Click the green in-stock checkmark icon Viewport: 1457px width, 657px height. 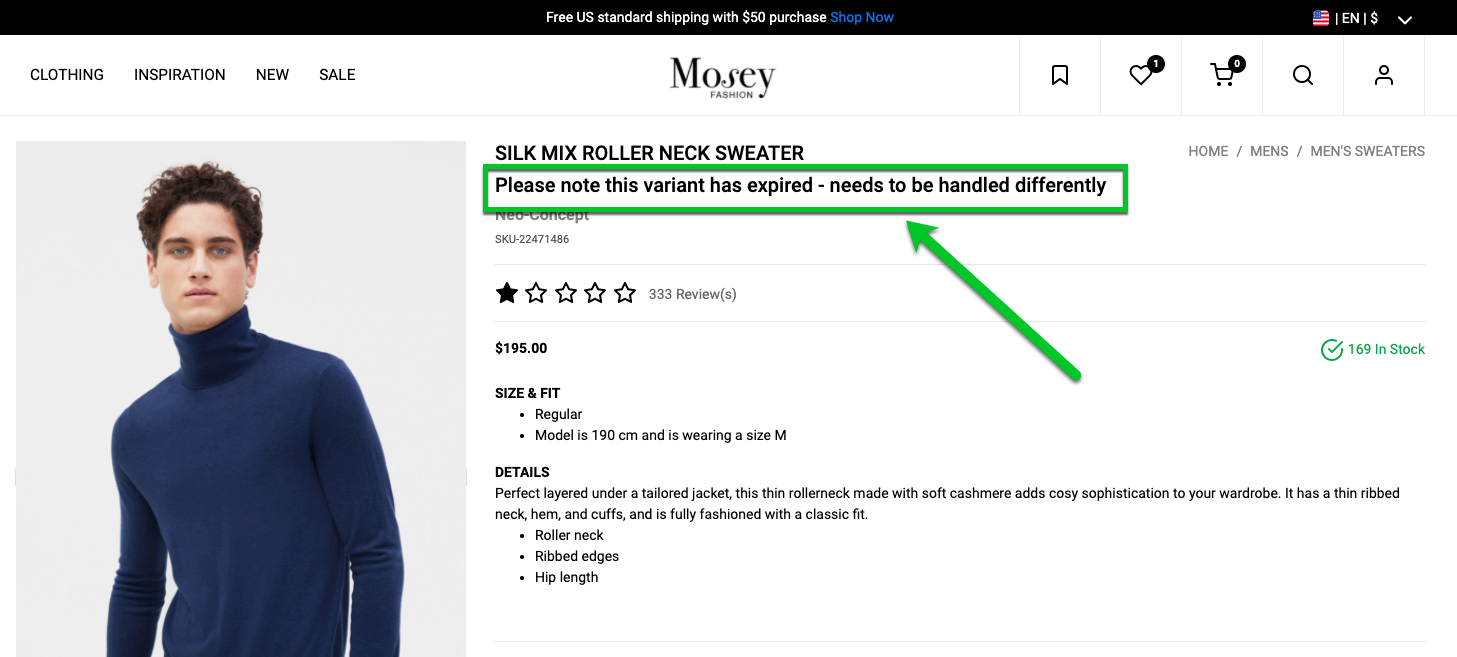point(1332,349)
